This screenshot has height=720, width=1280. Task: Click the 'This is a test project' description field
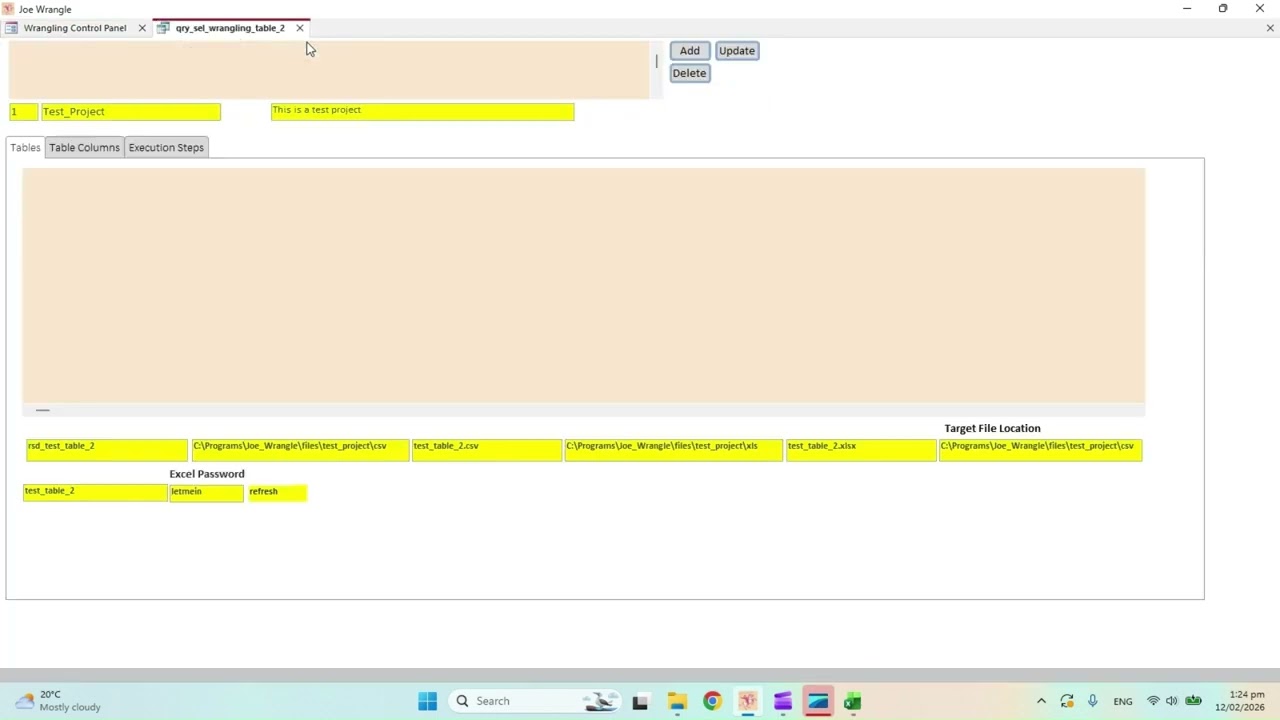tap(422, 112)
